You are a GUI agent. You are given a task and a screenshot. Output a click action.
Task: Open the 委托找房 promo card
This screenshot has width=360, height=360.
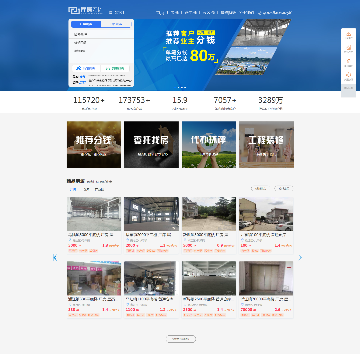point(151,144)
